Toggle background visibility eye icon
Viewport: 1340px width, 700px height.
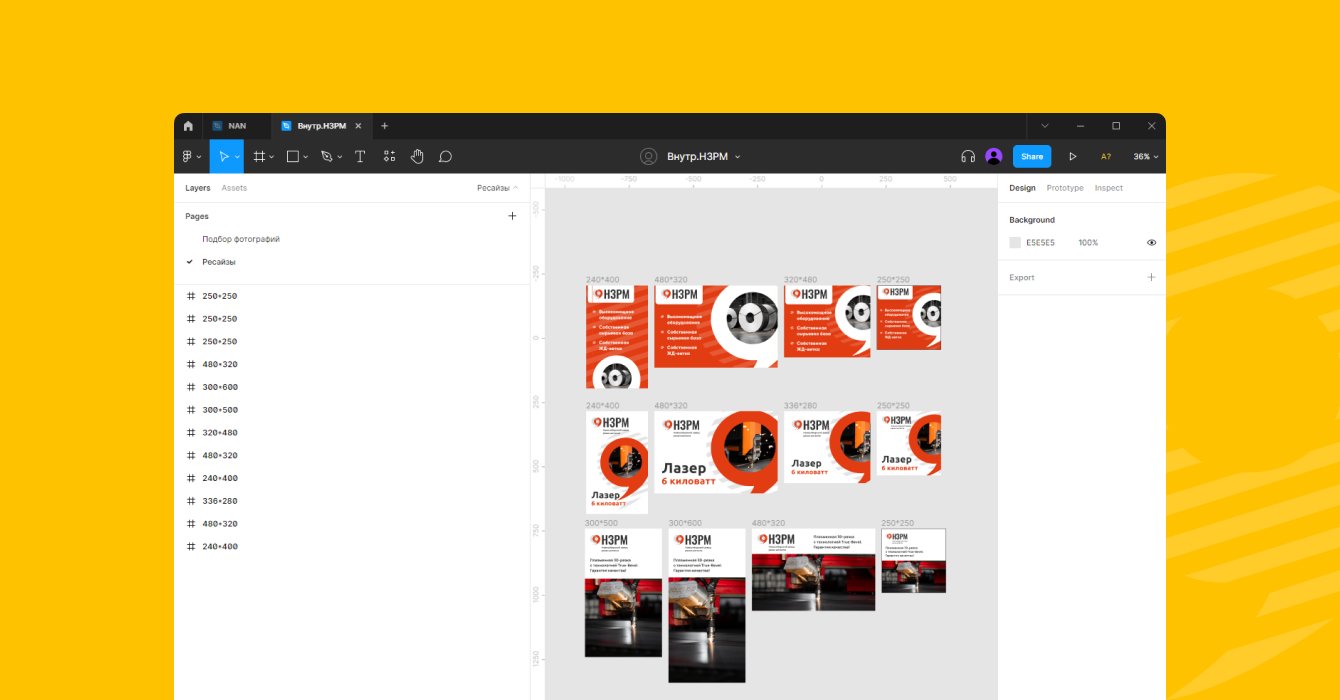(1151, 243)
